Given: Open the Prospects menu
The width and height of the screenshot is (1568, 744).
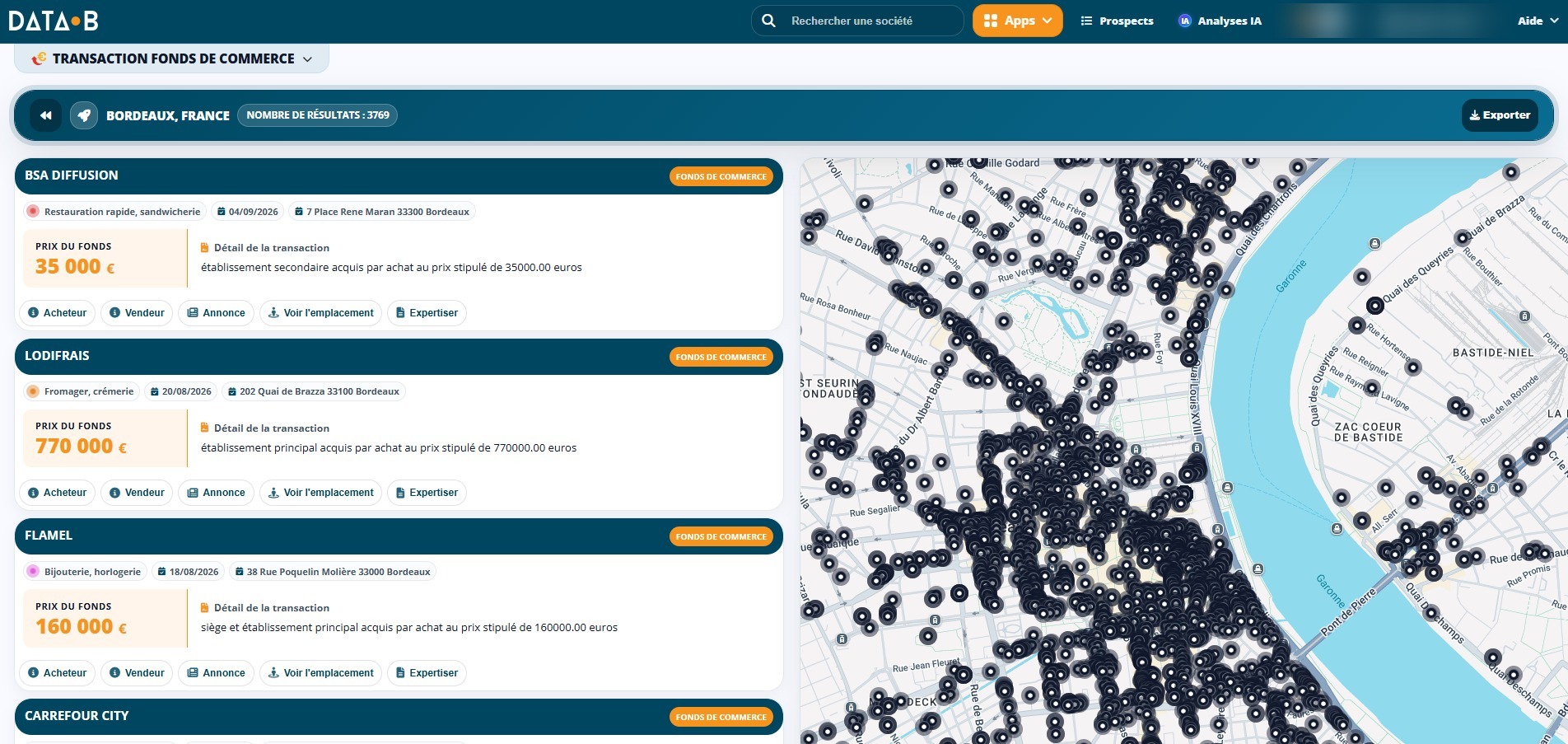Looking at the screenshot, I should tap(1117, 21).
